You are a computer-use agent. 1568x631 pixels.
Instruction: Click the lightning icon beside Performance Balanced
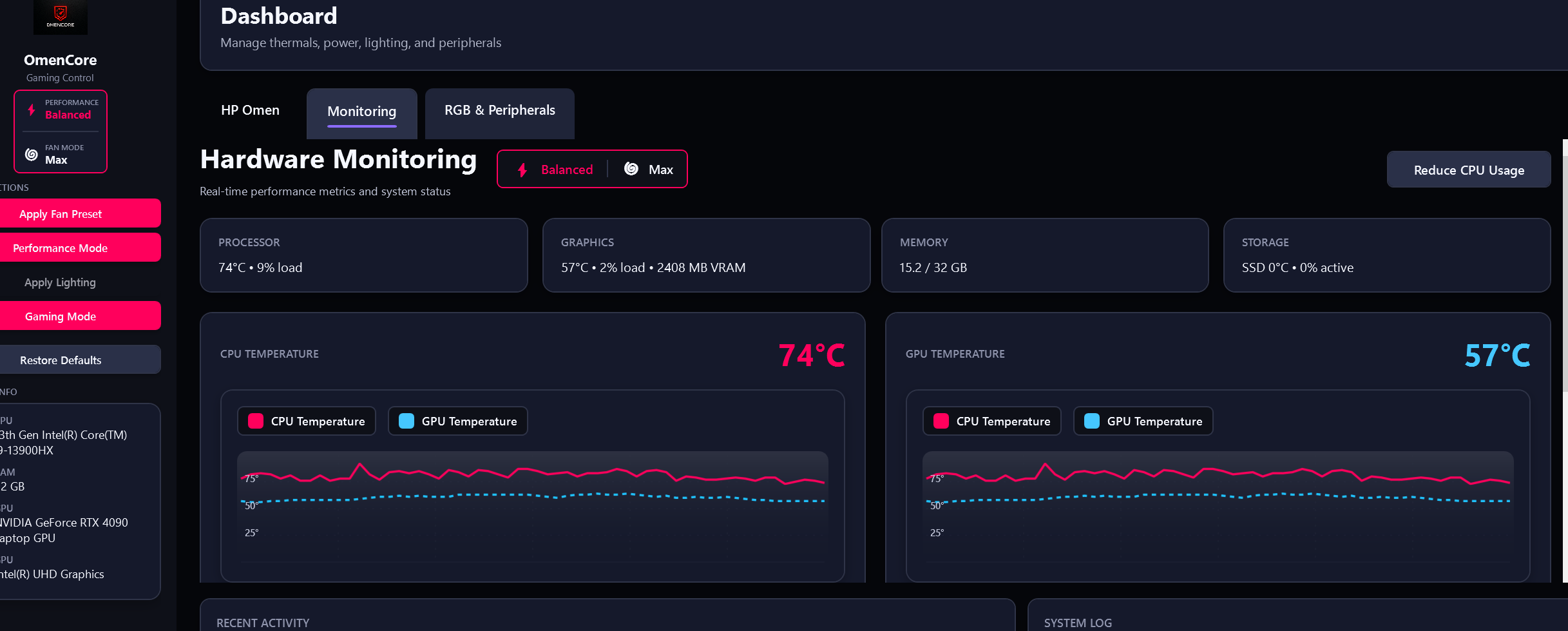click(31, 109)
